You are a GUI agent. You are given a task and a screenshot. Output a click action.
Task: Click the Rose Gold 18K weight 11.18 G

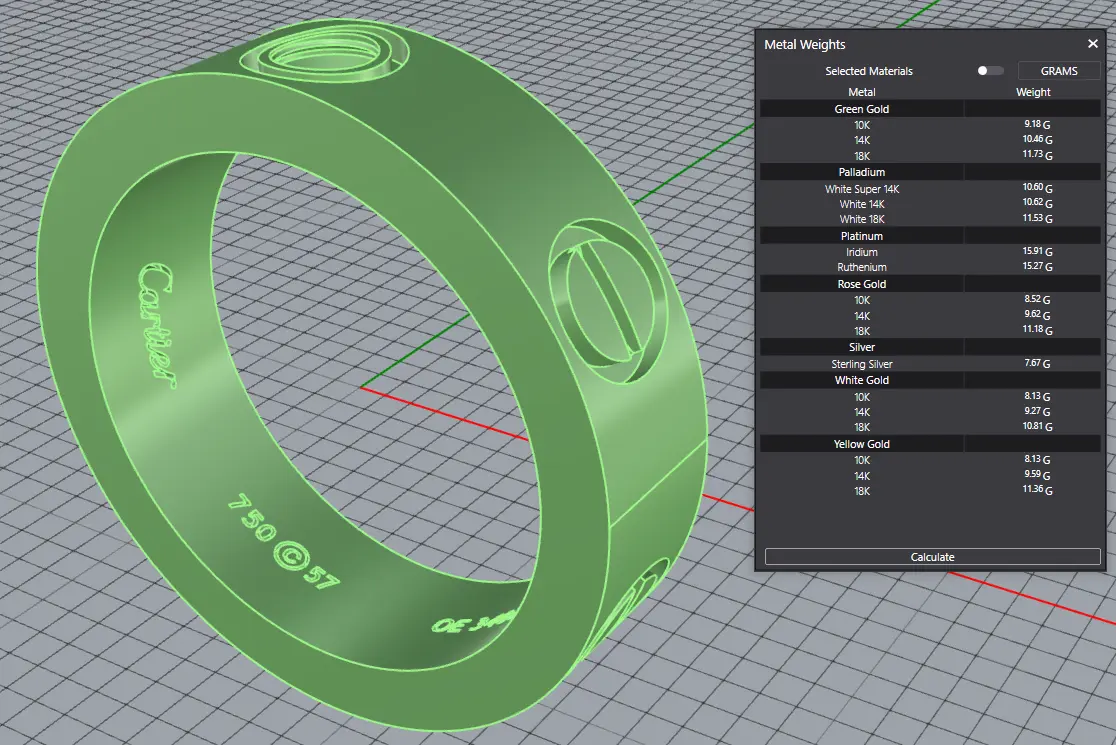point(1038,329)
